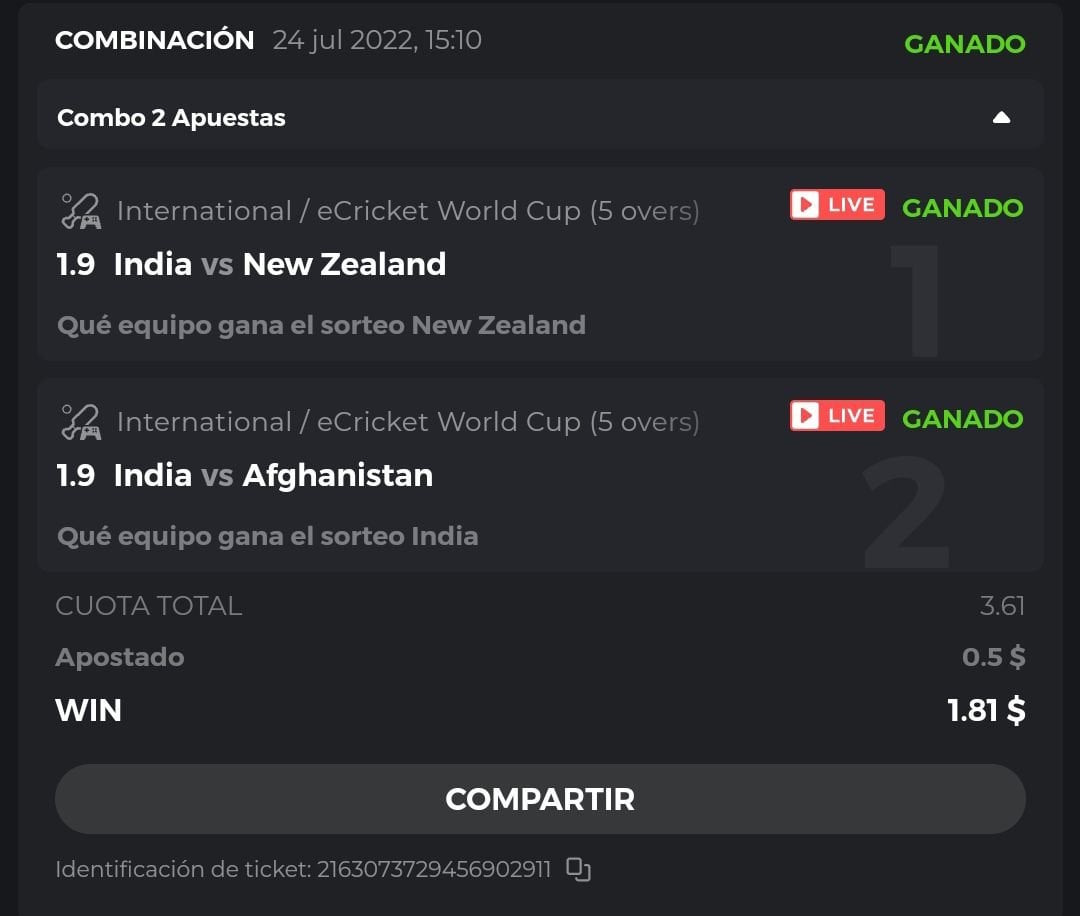Copy the ticket identification number icon
Viewport: 1080px width, 916px height.
pos(578,869)
